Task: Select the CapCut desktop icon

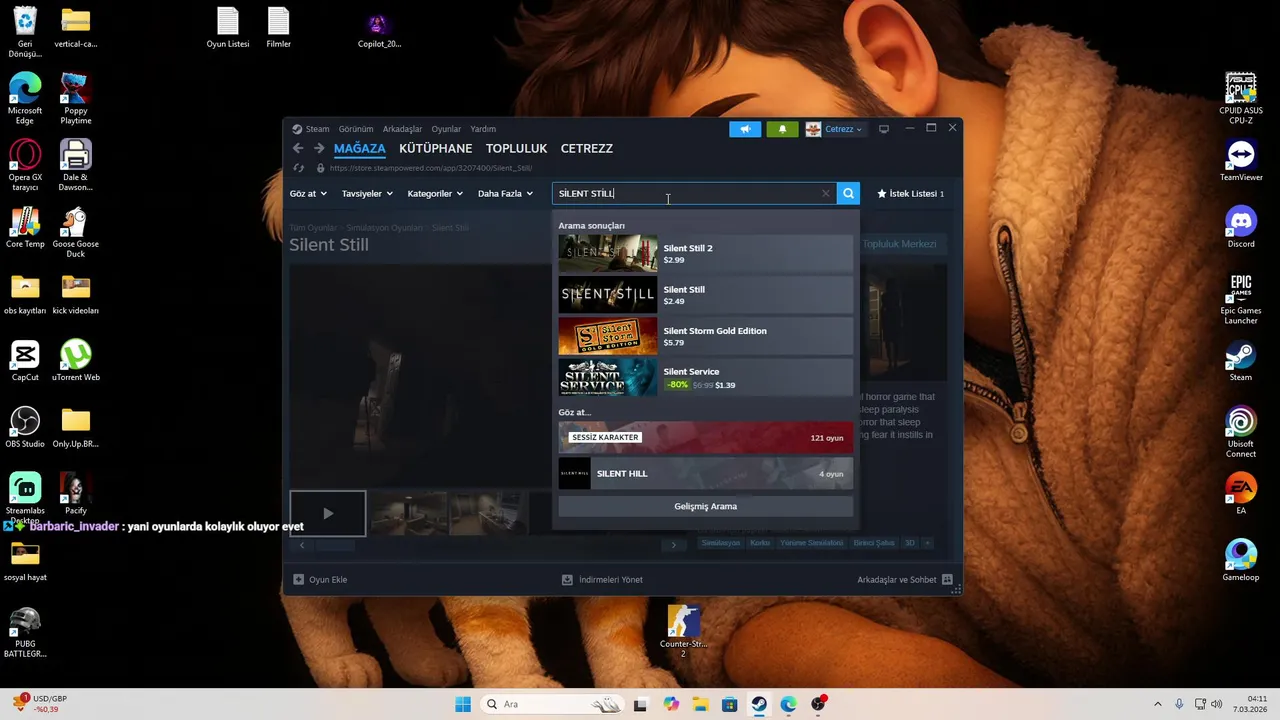Action: pyautogui.click(x=25, y=360)
